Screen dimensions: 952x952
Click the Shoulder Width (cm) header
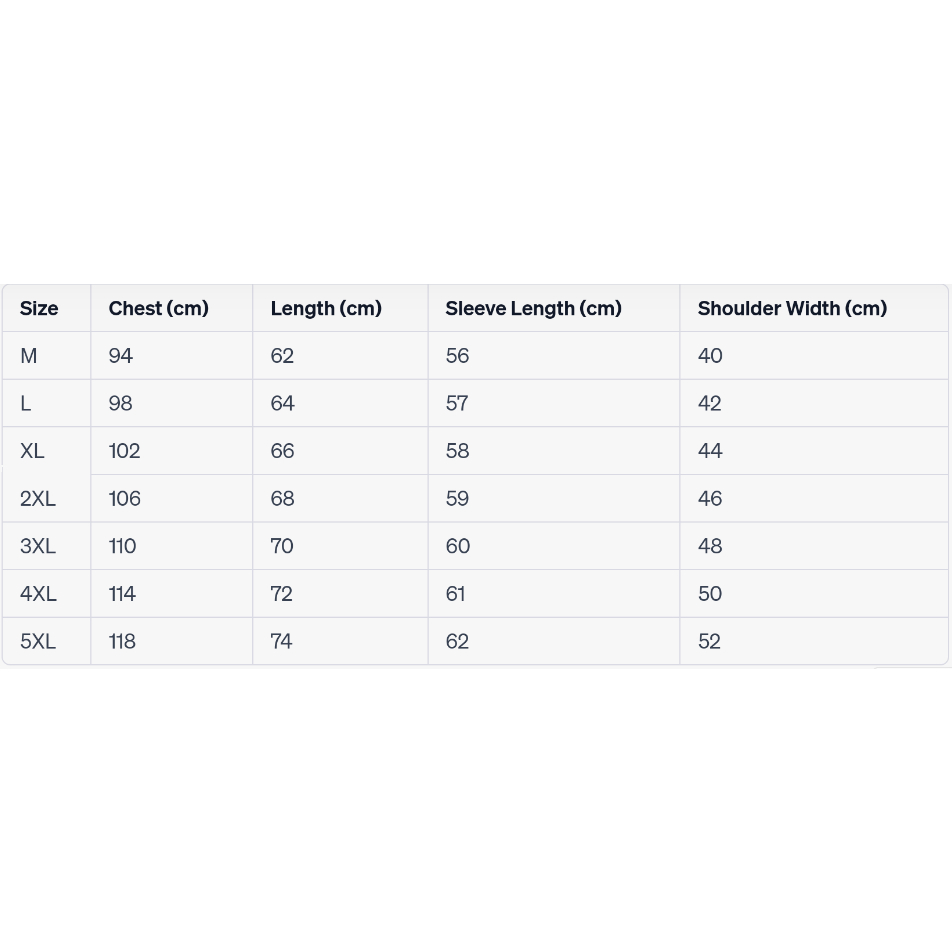(792, 308)
